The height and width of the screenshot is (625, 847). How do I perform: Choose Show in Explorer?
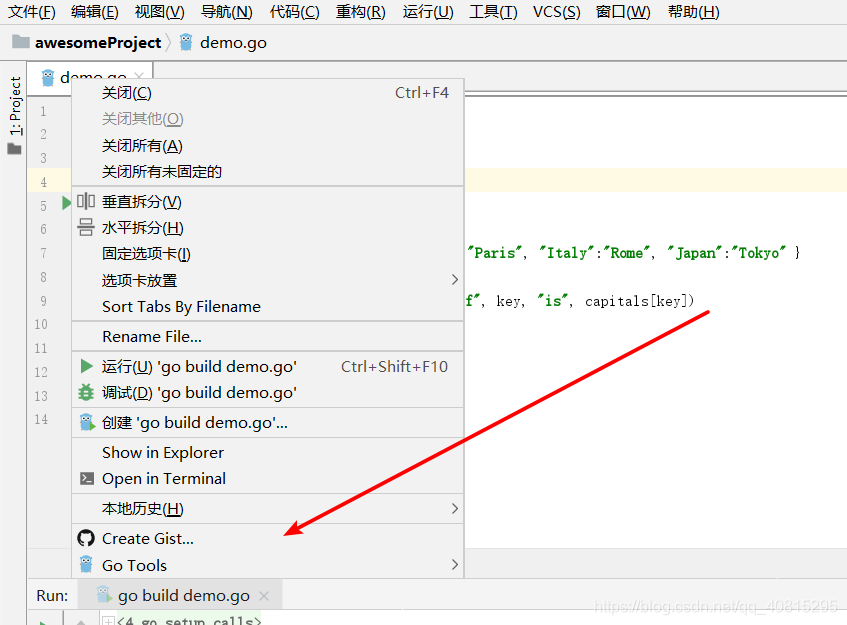268,453
